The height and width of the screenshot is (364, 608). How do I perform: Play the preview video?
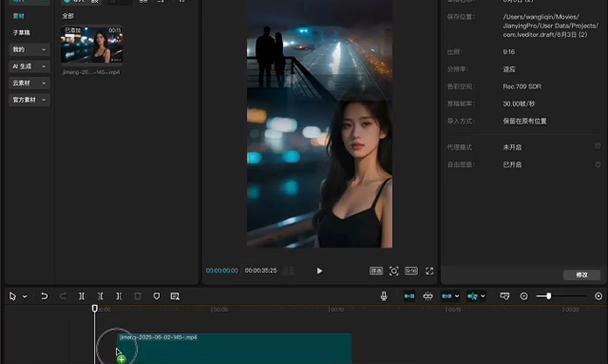click(x=319, y=271)
